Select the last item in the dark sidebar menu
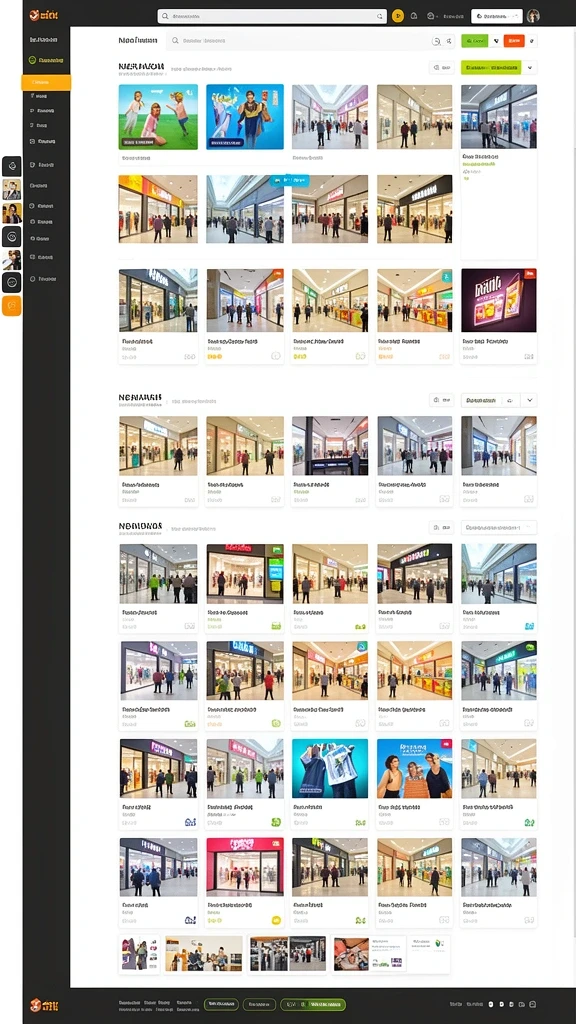 (x=43, y=279)
